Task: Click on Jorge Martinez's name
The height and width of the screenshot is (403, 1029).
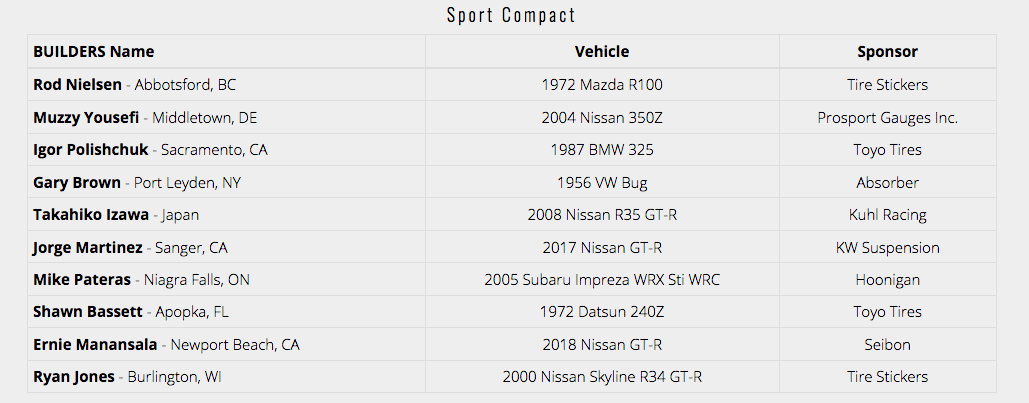Action: [x=87, y=248]
